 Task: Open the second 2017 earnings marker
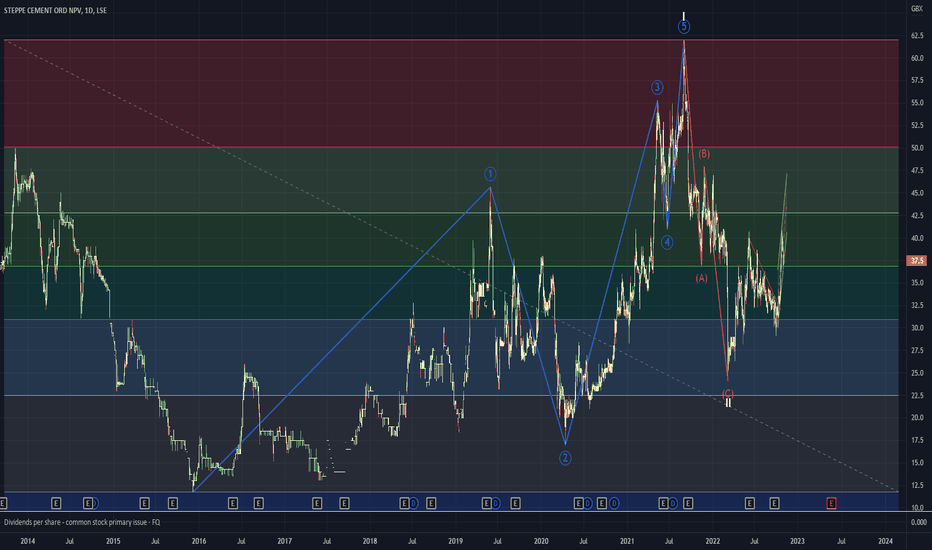tap(344, 504)
